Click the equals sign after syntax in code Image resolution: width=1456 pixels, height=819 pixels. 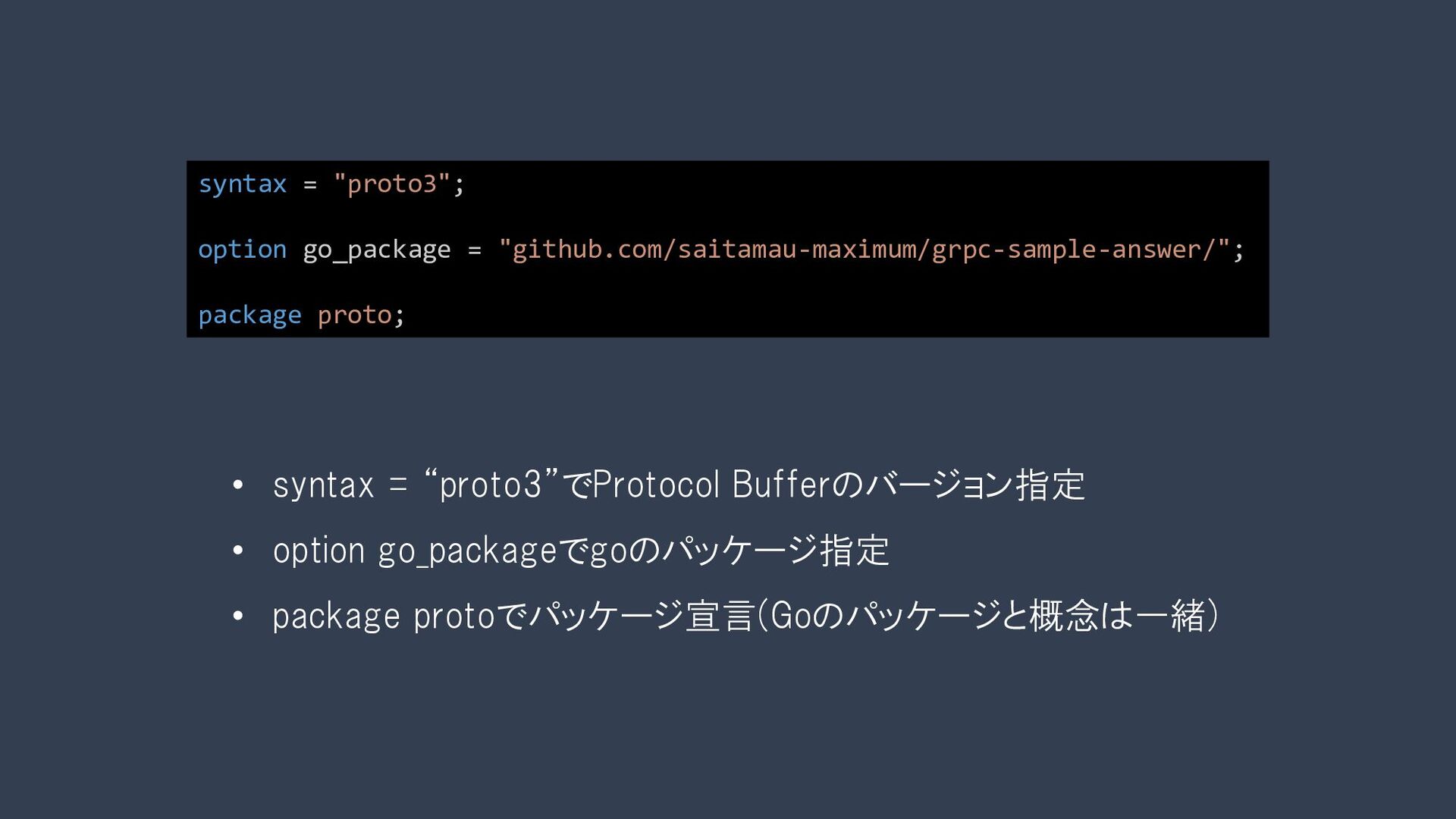[310, 185]
